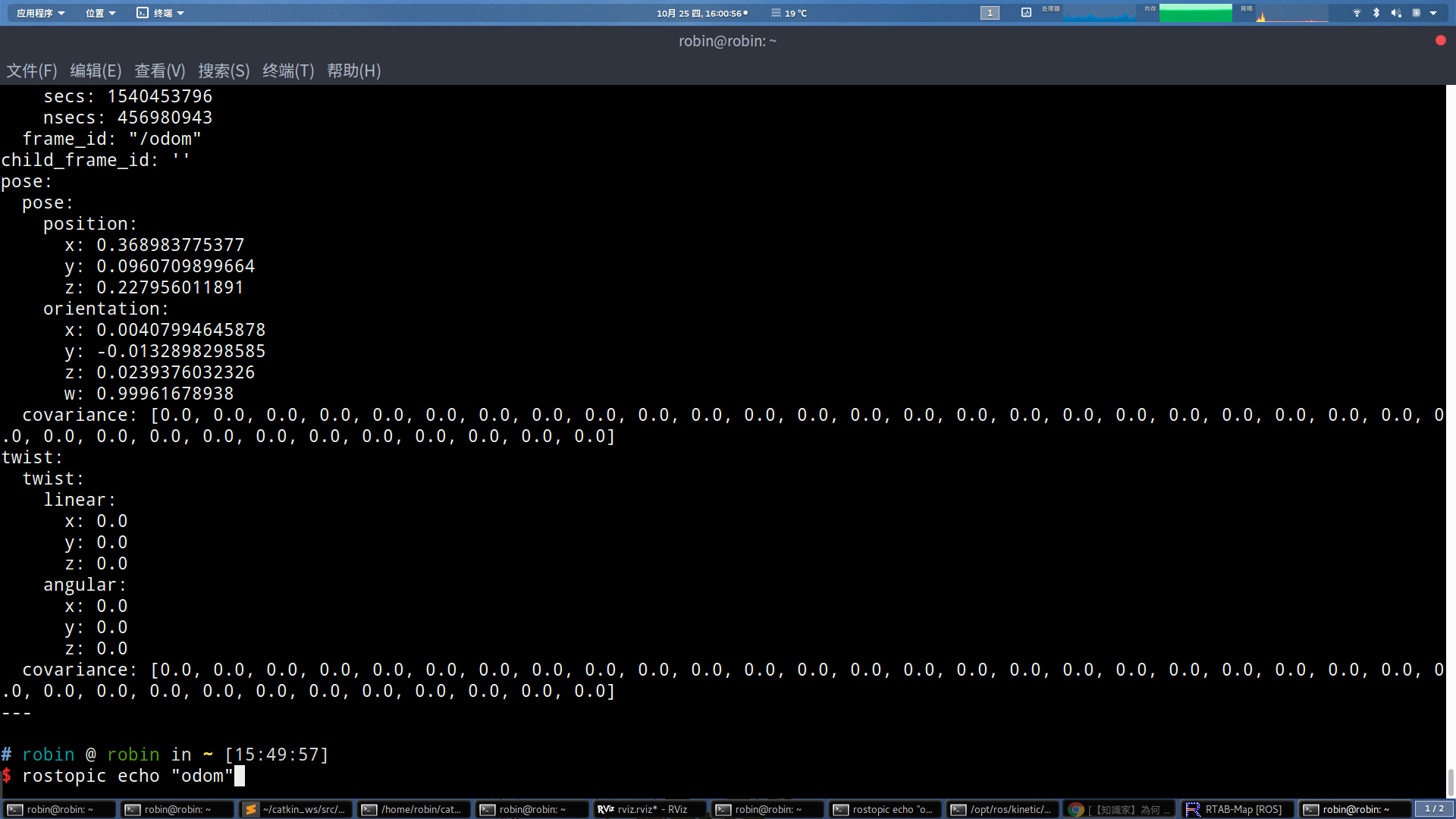Switch to the RViz taskbar window
Image resolution: width=1456 pixels, height=819 pixels.
[x=649, y=809]
